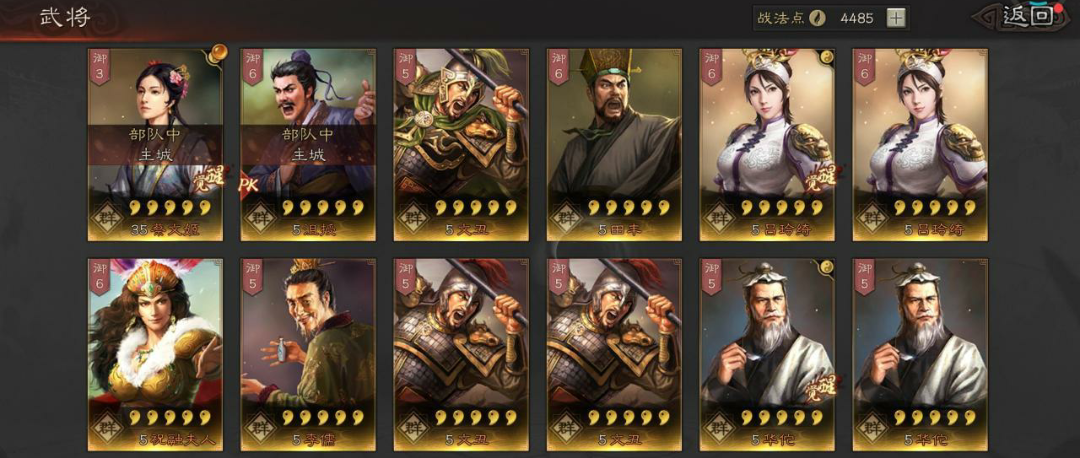Click the 群 faction badge on 田丰 card
Image resolution: width=1080 pixels, height=458 pixels.
click(567, 218)
